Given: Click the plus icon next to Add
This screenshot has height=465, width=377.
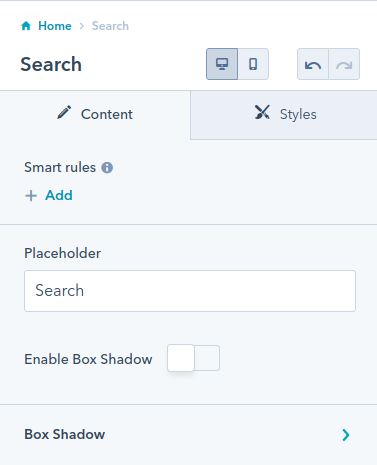Looking at the screenshot, I should point(31,196).
